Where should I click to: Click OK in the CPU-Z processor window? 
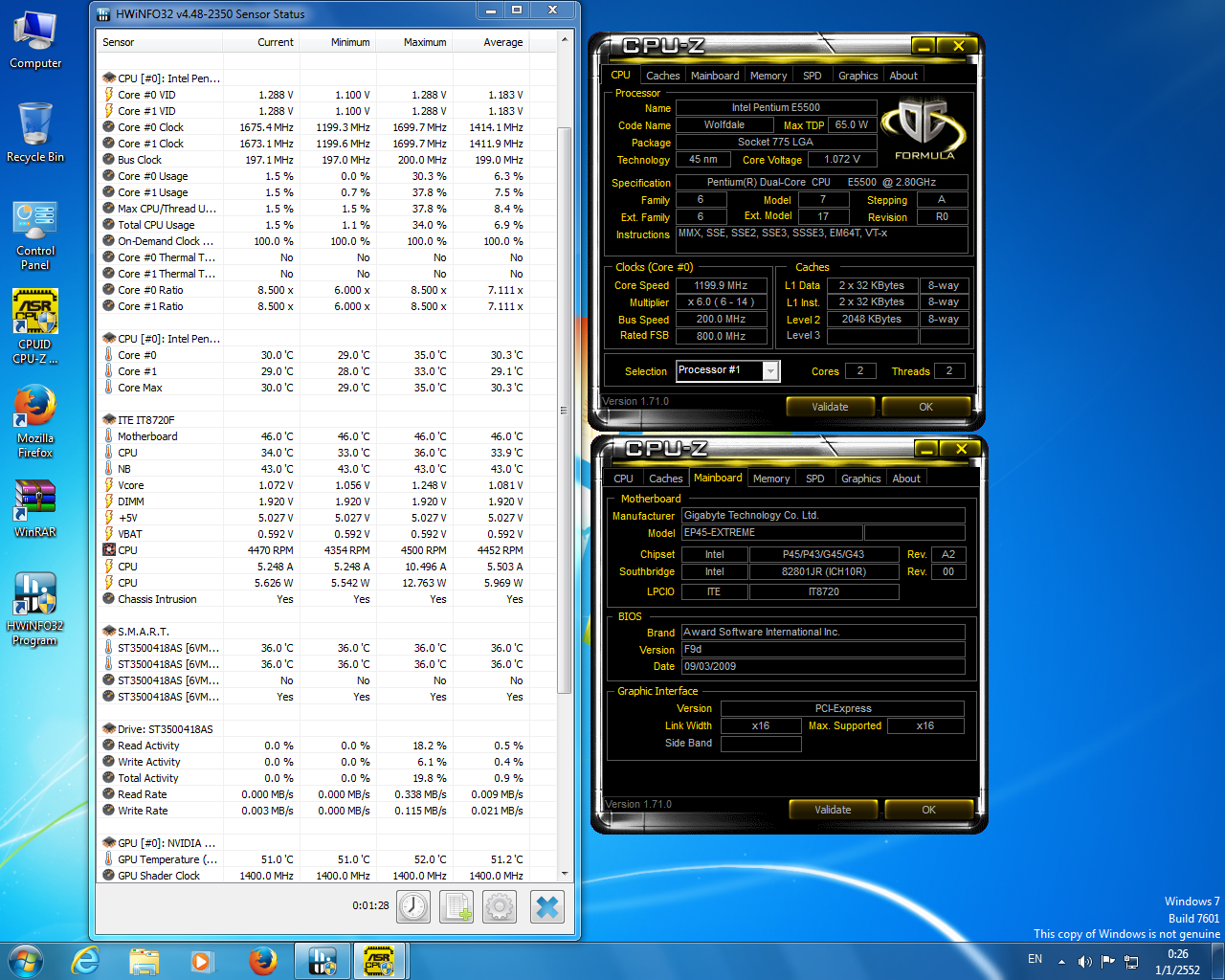tap(925, 407)
